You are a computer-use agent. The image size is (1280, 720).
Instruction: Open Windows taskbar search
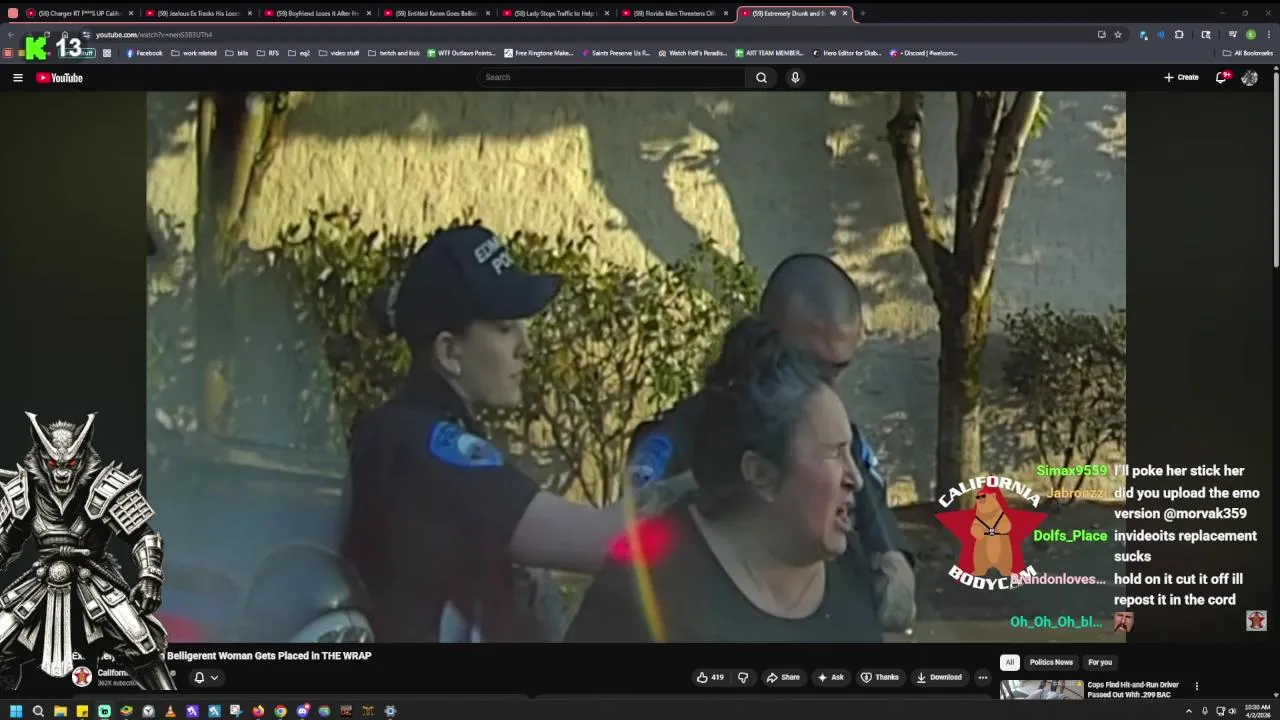tap(38, 711)
